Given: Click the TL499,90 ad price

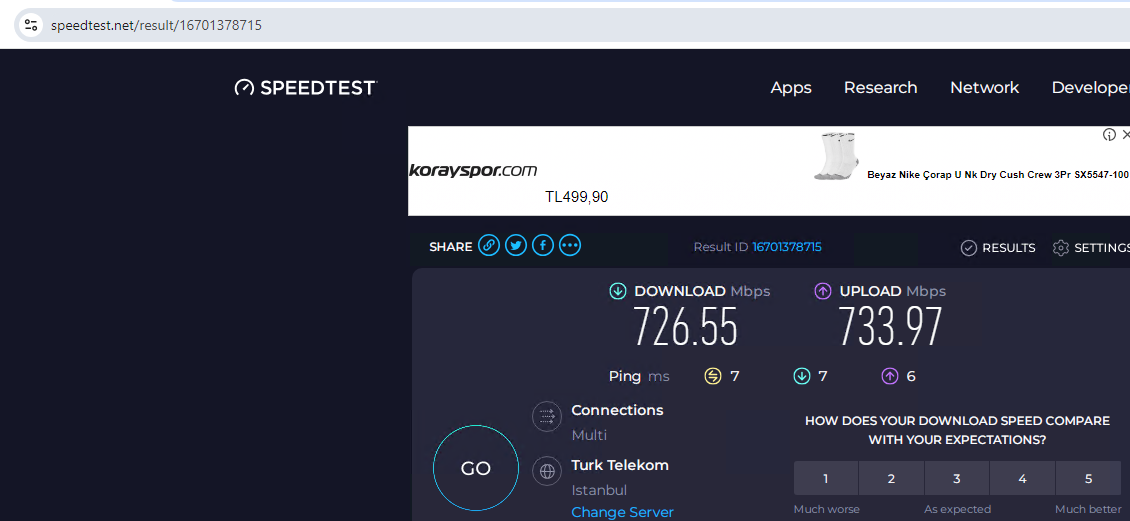Looking at the screenshot, I should pos(577,197).
